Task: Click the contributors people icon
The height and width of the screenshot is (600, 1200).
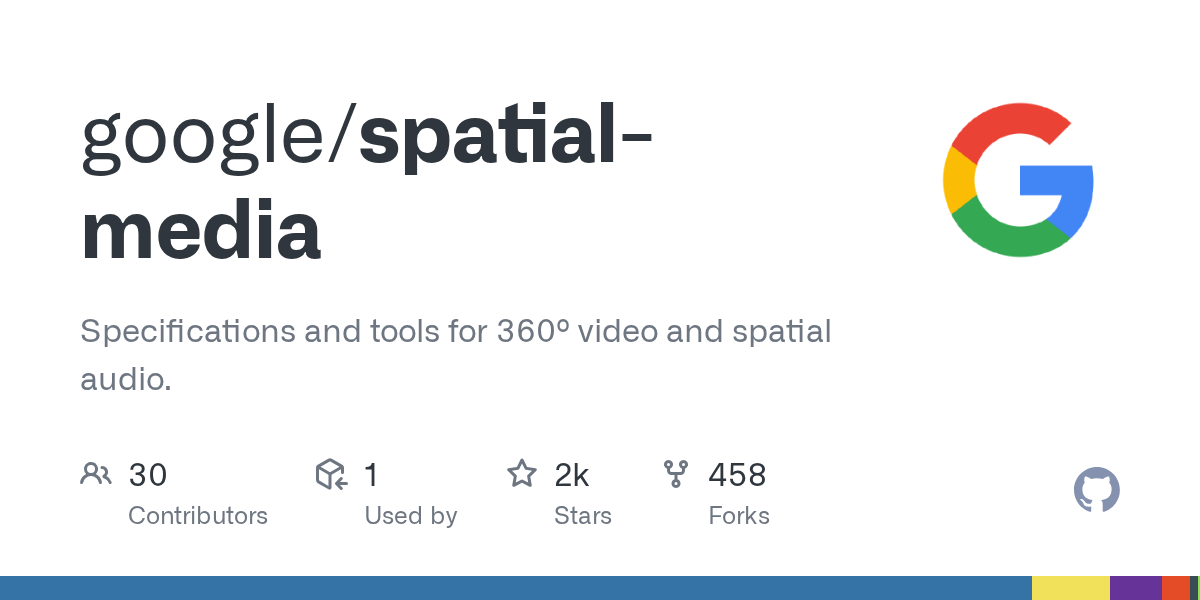Action: coord(95,474)
